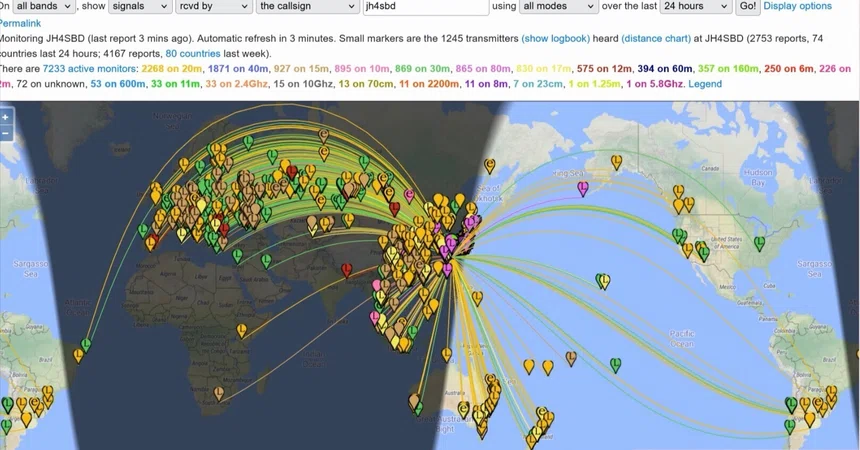
Task: Select the yellow L marker near Hawaii
Action: [605, 282]
